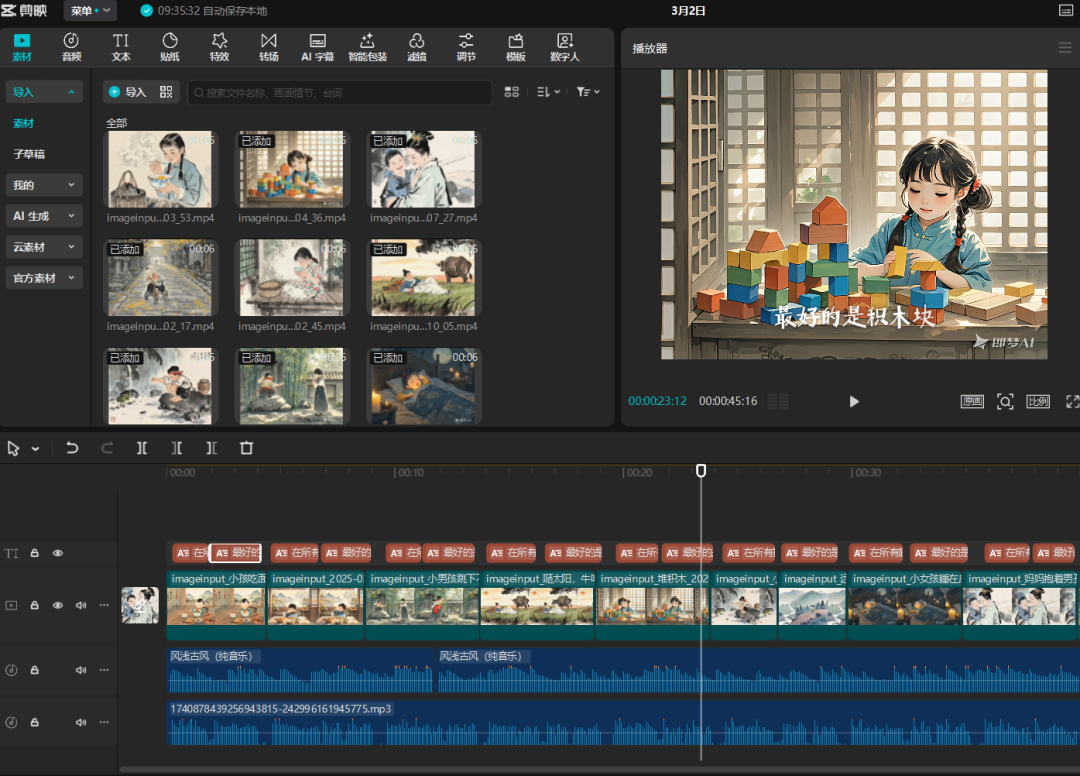This screenshot has width=1080, height=776.
Task: Select the trash delete icon in timeline toolbar
Action: point(246,448)
